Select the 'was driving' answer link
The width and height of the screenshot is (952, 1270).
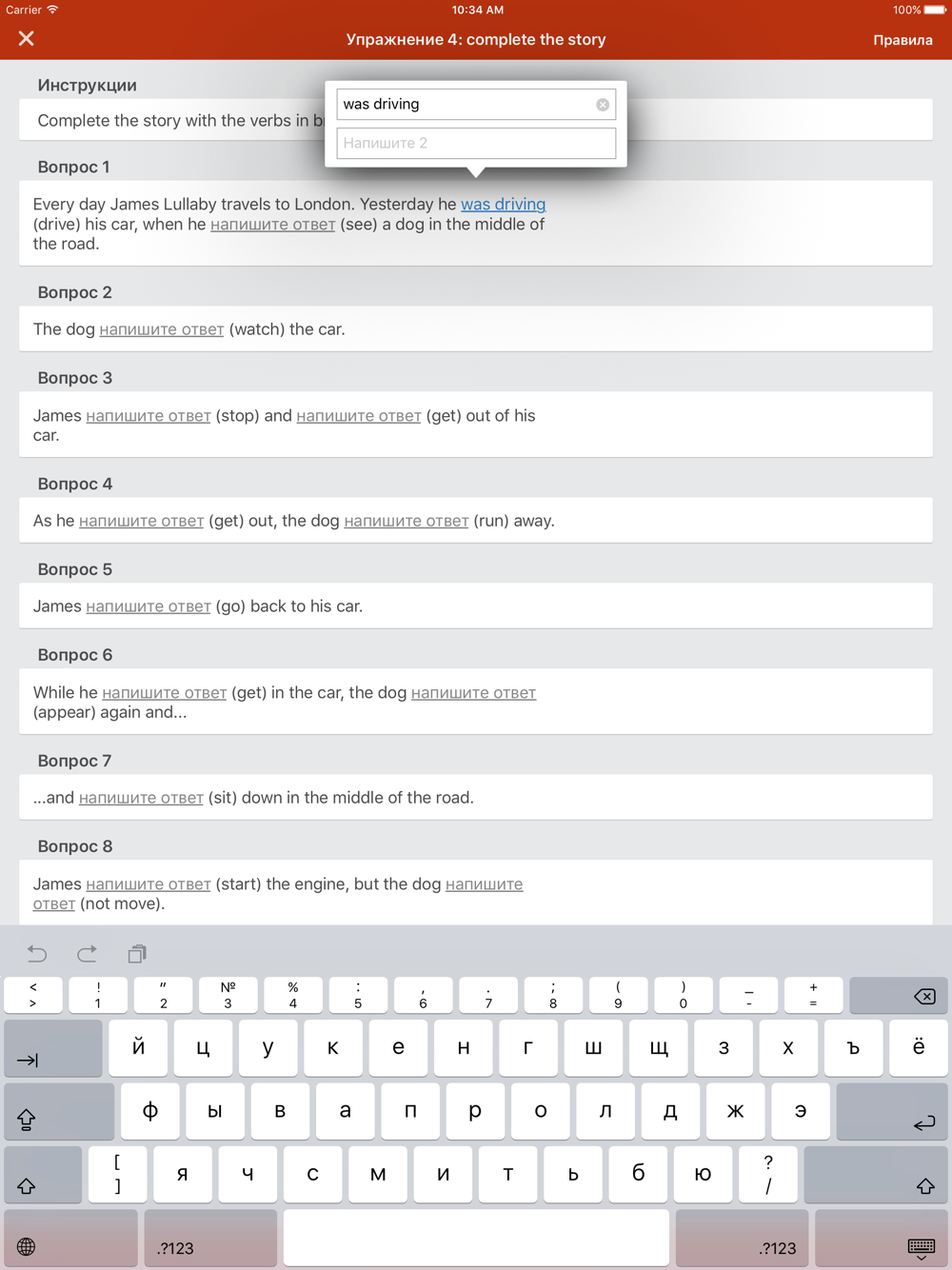tap(503, 204)
